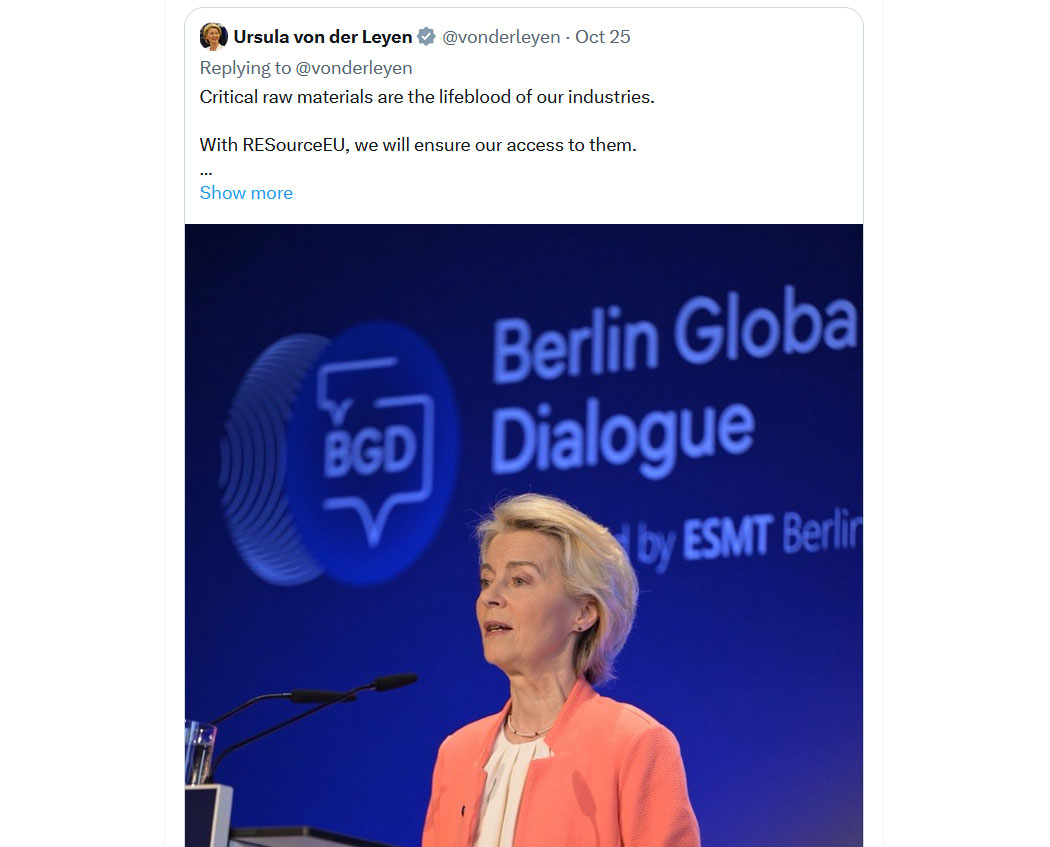This screenshot has height=847, width=1050.
Task: Click the 'With RESourceEU' sentence
Action: 418,145
